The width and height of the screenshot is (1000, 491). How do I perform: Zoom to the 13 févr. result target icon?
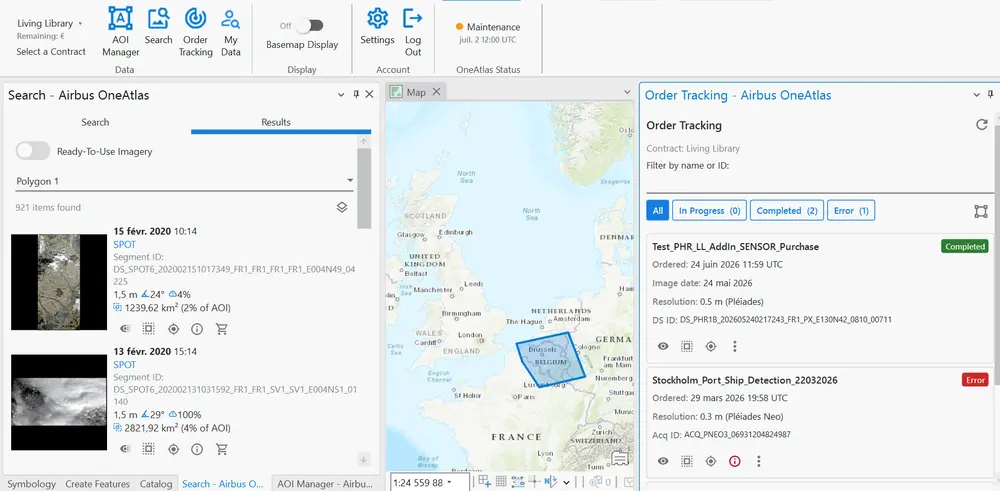(173, 449)
